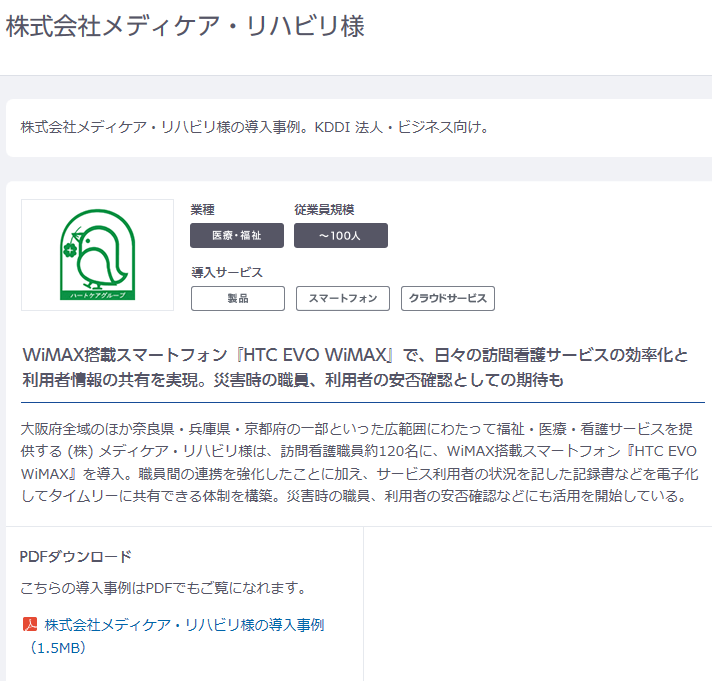The width and height of the screenshot is (712, 681).
Task: Click the クラウドサービス service tag
Action: tap(447, 298)
